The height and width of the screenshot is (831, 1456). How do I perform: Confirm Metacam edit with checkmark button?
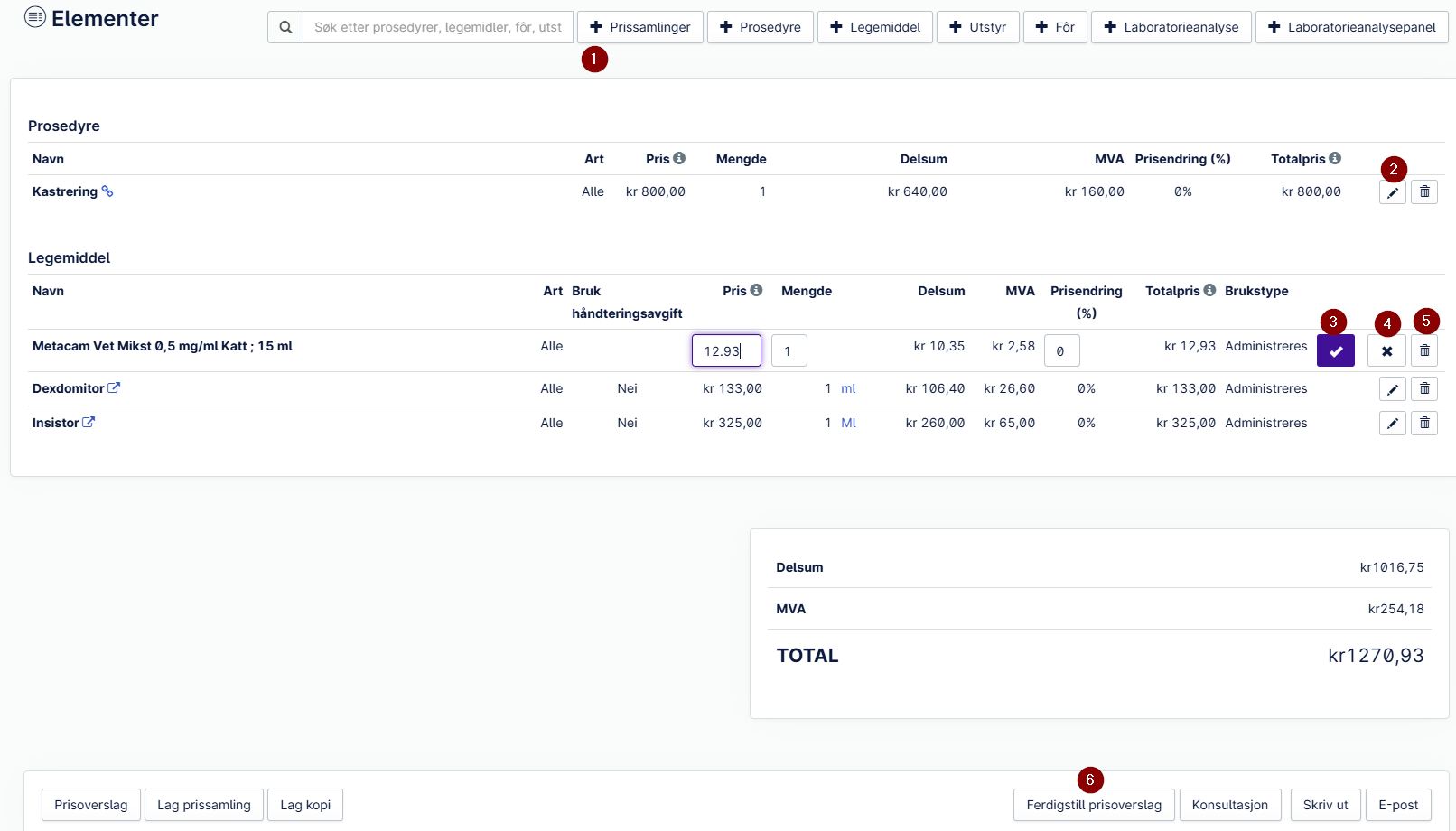point(1336,350)
